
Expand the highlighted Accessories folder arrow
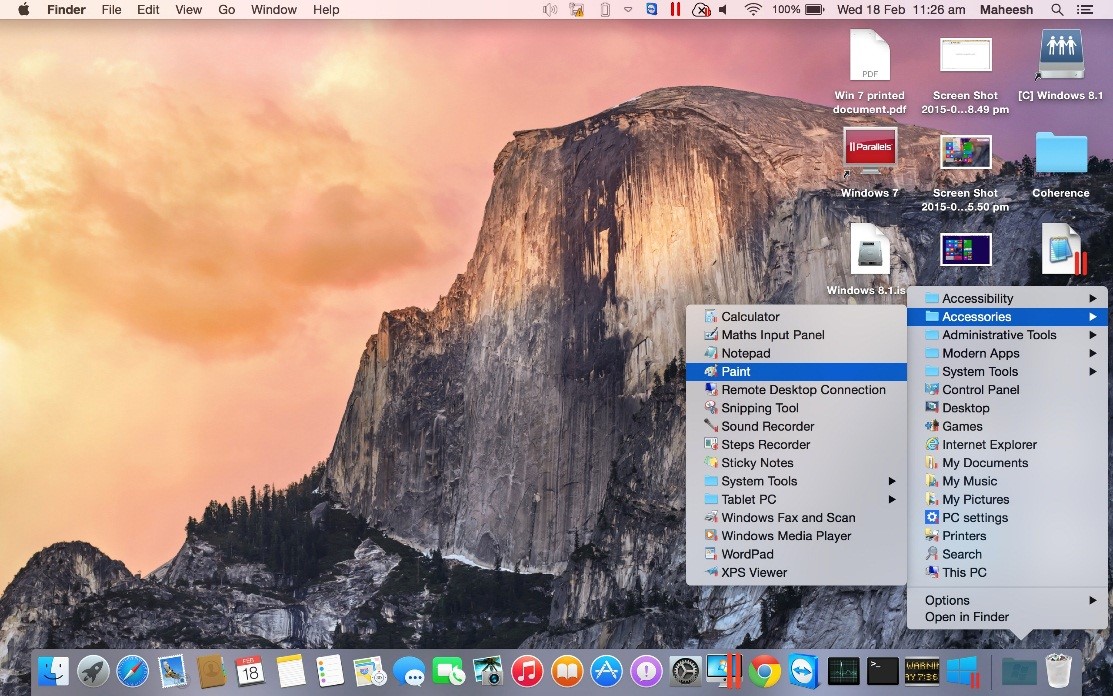pos(1093,316)
